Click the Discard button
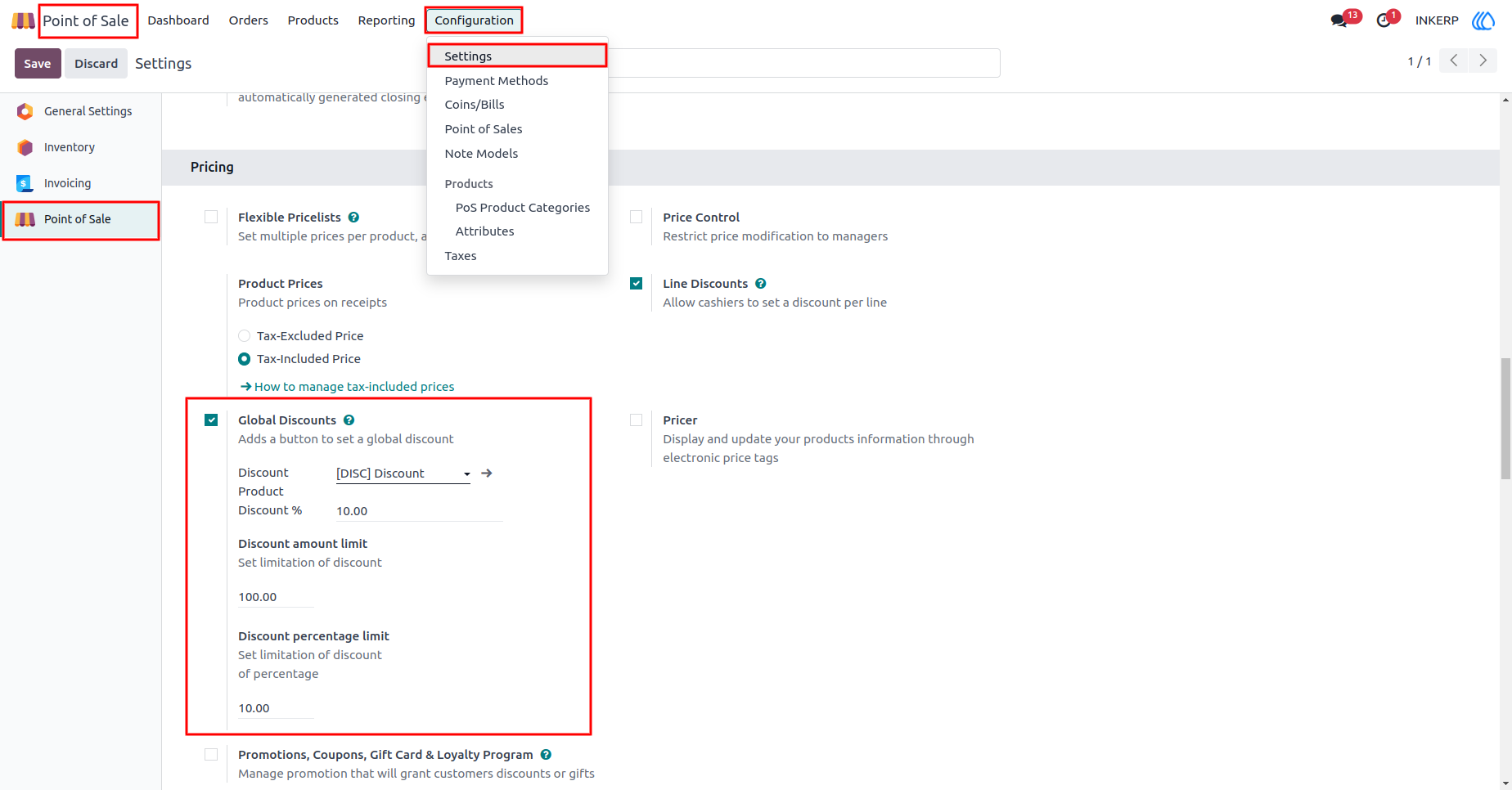This screenshot has width=1512, height=790. (x=96, y=64)
